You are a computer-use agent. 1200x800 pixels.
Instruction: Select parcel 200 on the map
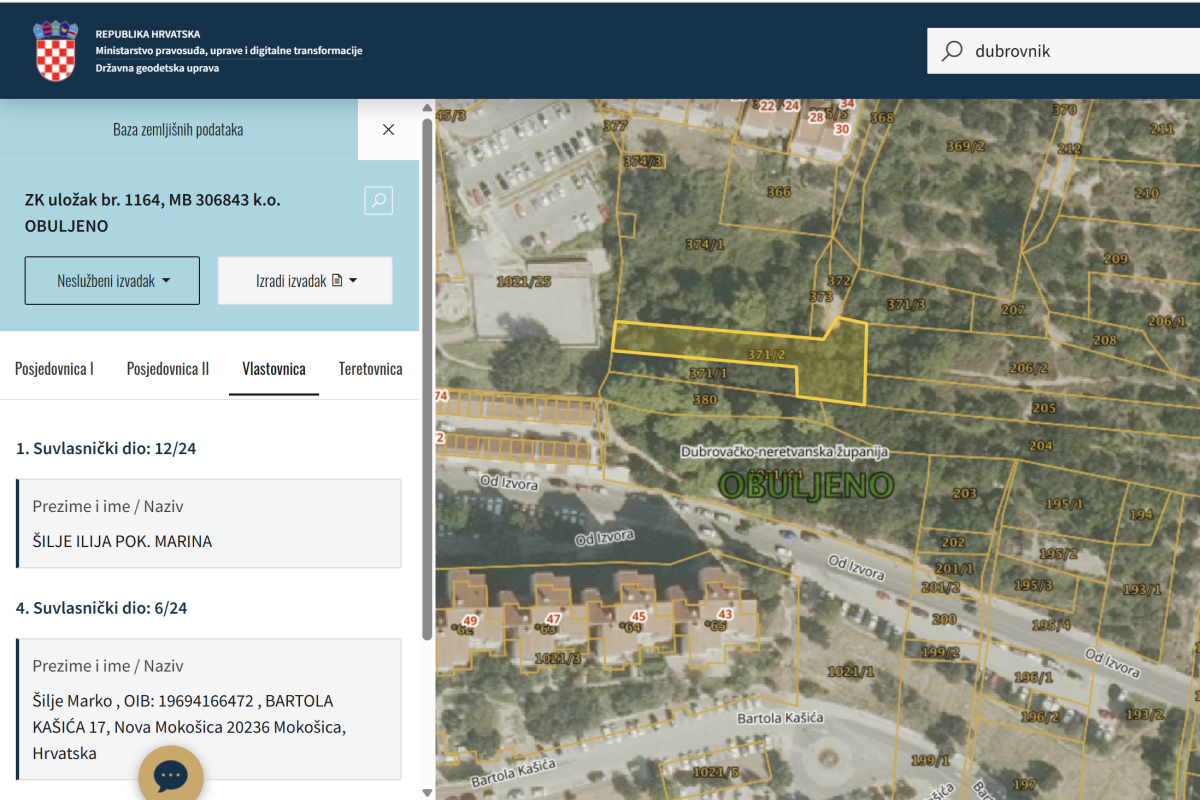click(x=944, y=619)
